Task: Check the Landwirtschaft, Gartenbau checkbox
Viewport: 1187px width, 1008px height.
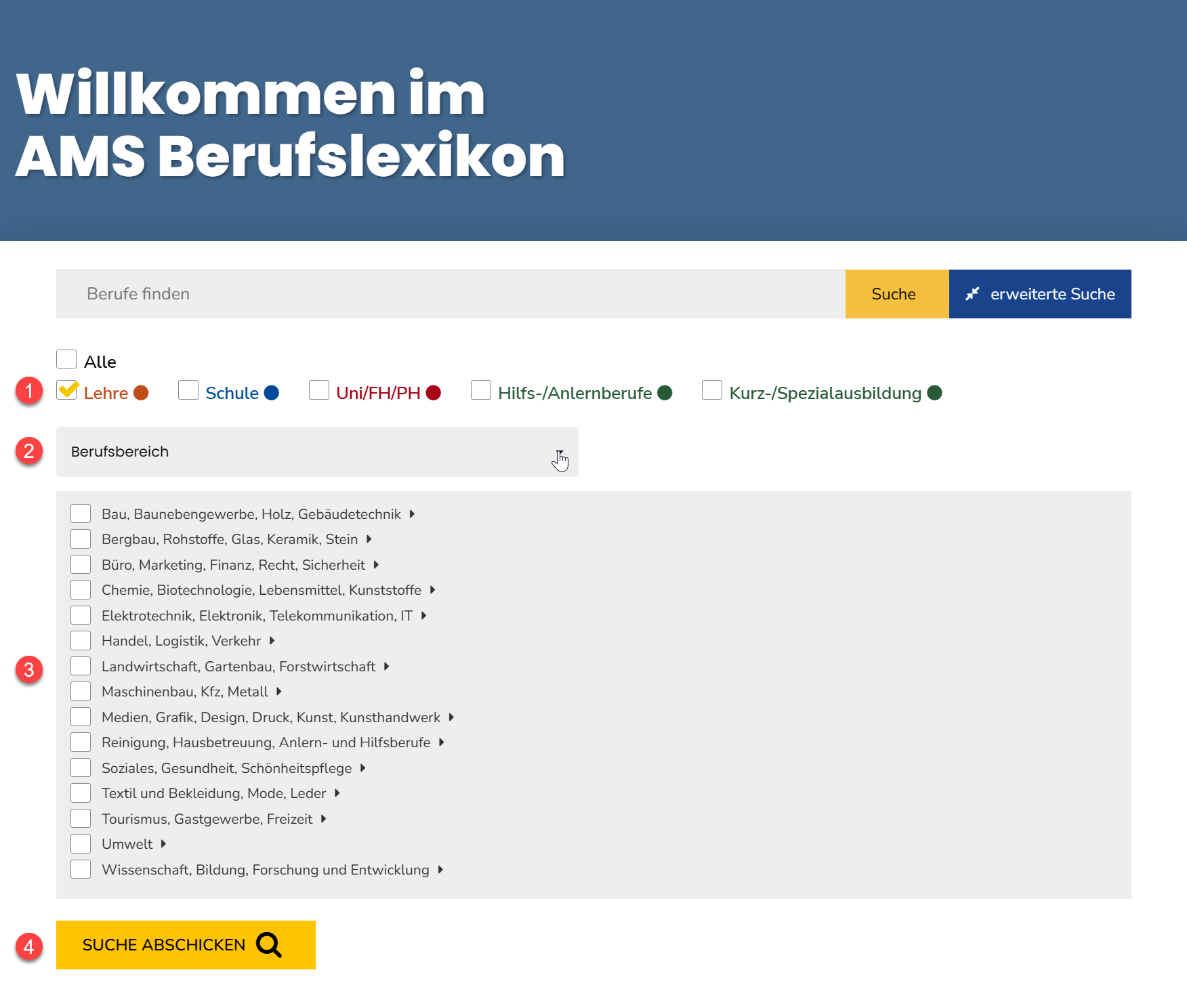Action: [81, 666]
